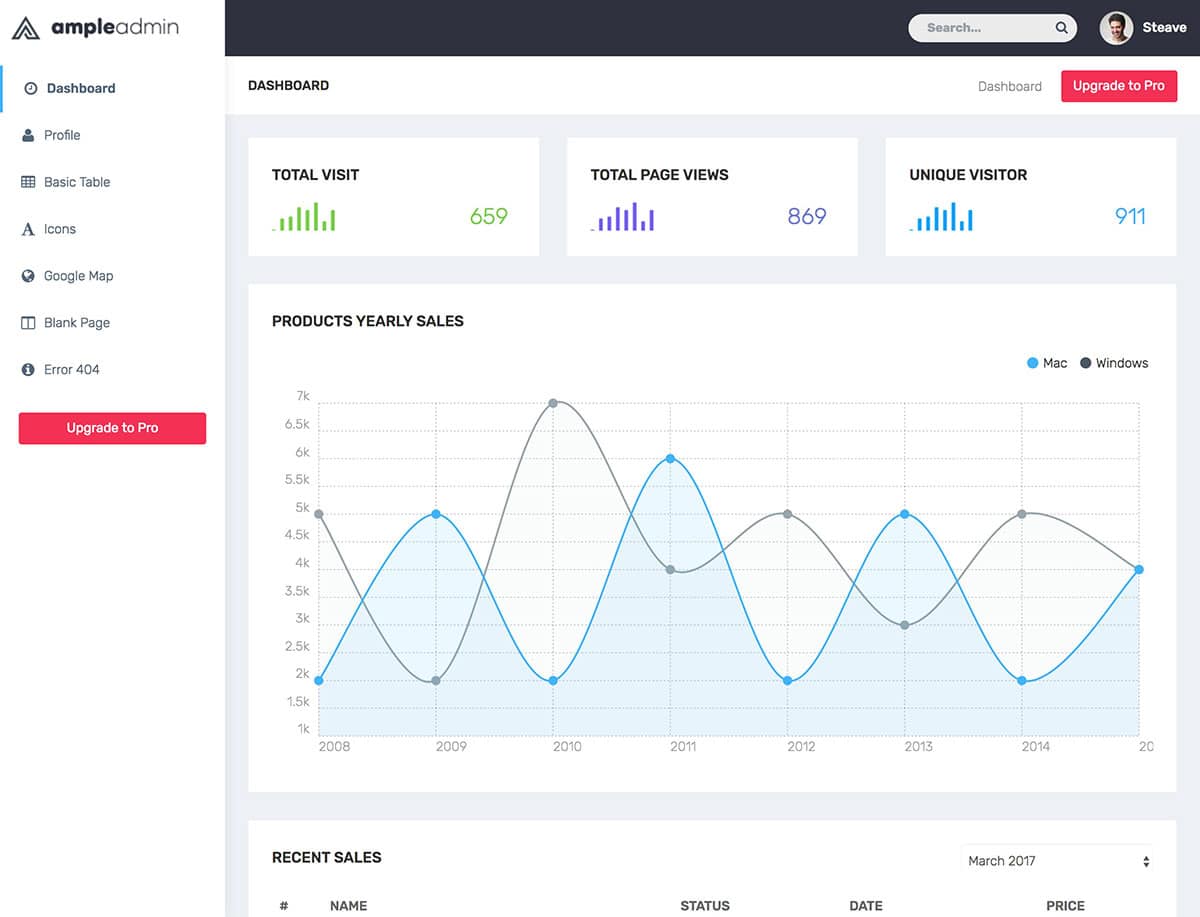1200x917 pixels.
Task: Click the Dashboard clock icon in sidebar
Action: coord(30,89)
